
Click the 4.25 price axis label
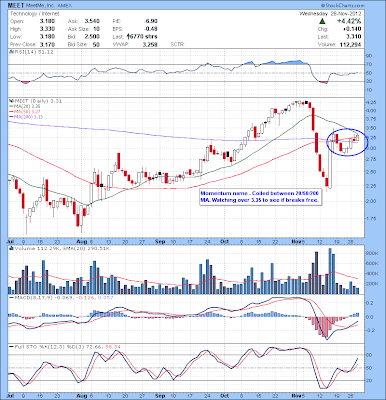pos(372,102)
